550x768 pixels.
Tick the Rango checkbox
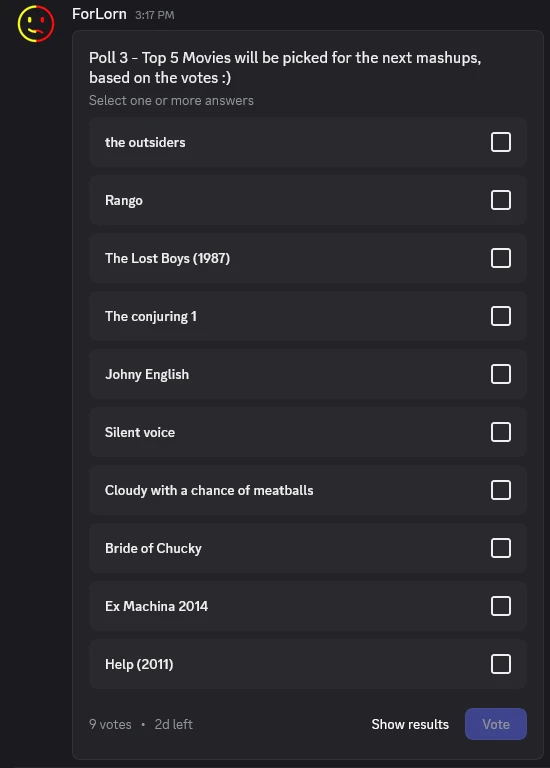[x=501, y=200]
